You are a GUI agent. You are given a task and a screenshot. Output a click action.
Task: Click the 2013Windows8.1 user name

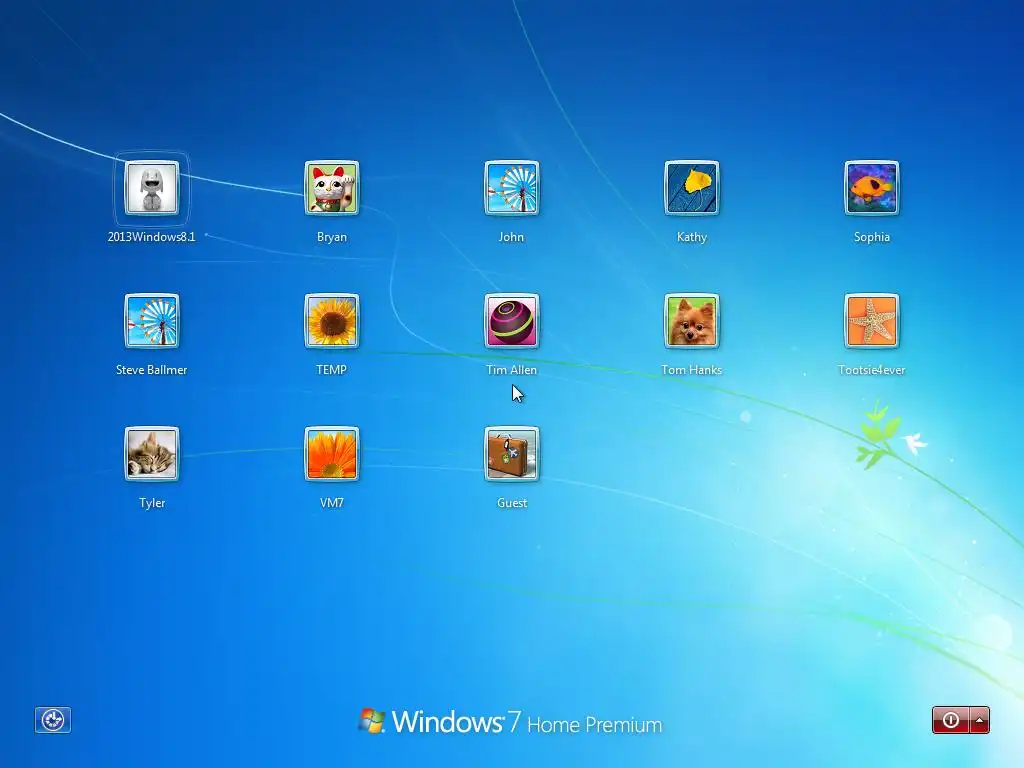point(152,236)
